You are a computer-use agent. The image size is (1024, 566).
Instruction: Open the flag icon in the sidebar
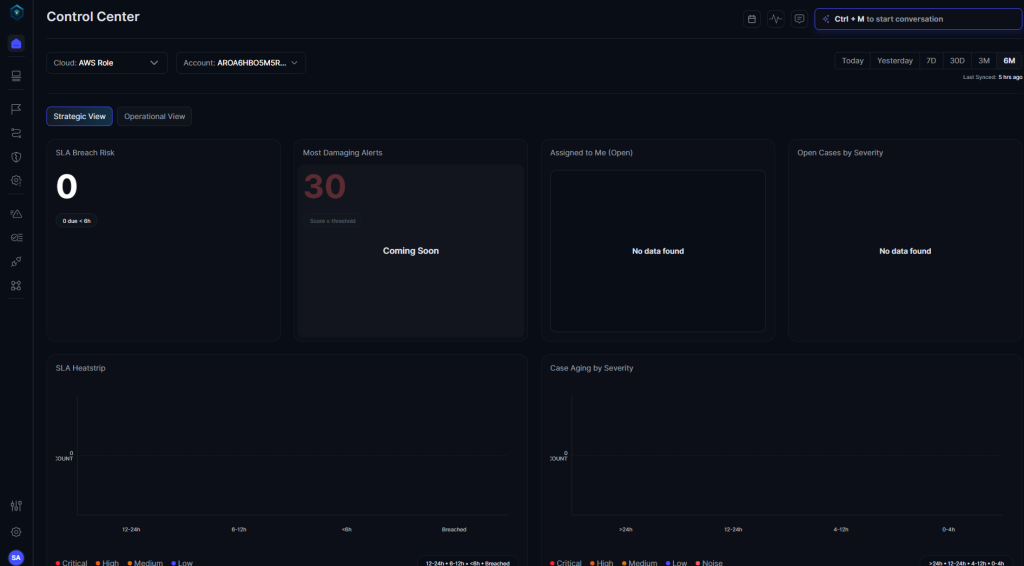point(16,108)
